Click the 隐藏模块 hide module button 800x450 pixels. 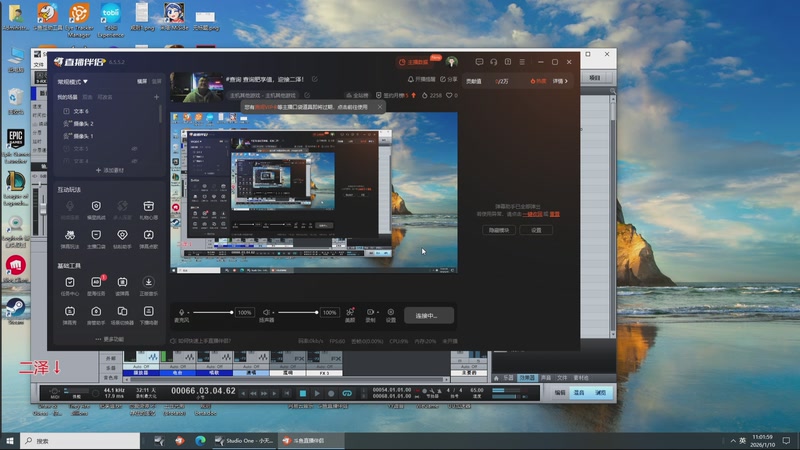(500, 230)
